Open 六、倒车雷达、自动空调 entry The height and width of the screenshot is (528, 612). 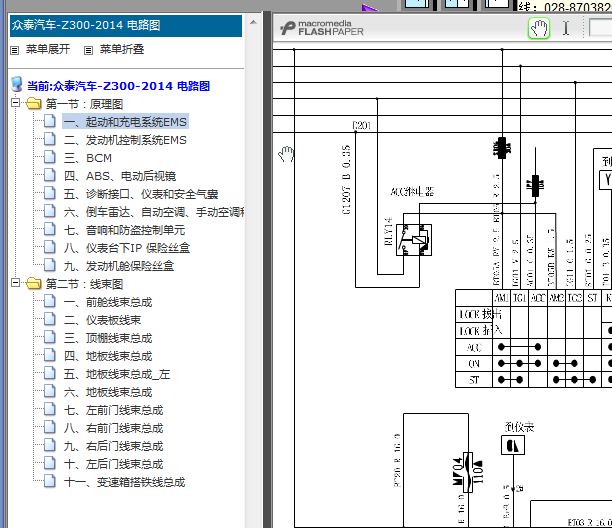coord(154,212)
